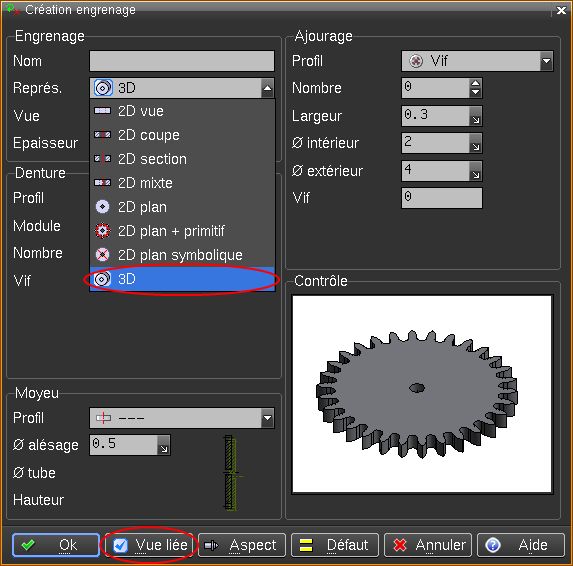
Task: Pick the 2D section icon option
Action: (x=102, y=159)
